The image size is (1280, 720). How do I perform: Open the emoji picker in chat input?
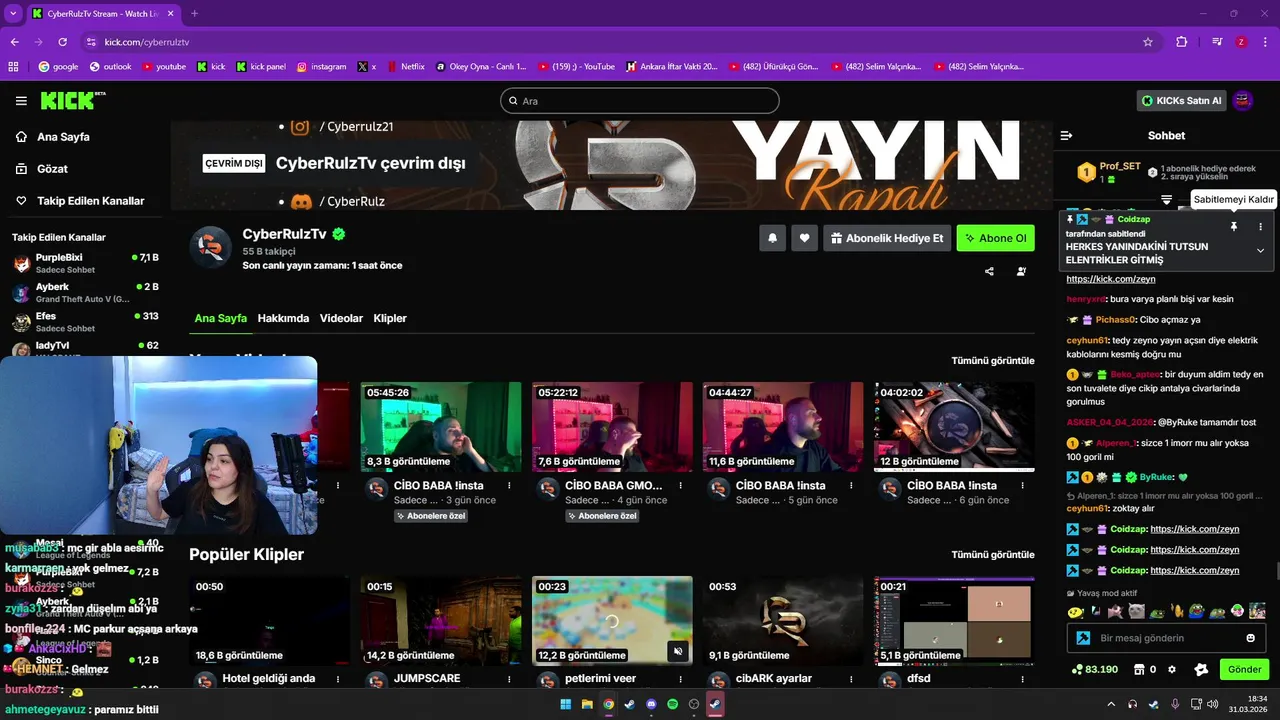click(1251, 638)
